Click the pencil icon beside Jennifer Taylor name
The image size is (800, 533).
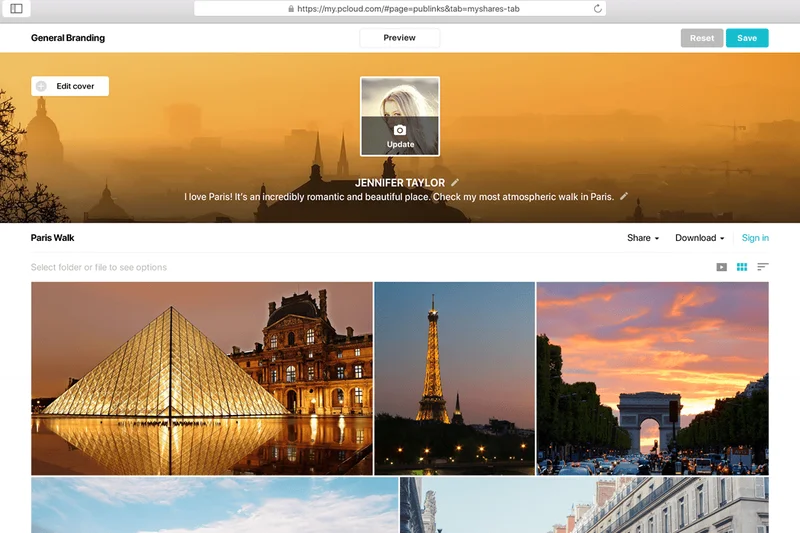455,183
